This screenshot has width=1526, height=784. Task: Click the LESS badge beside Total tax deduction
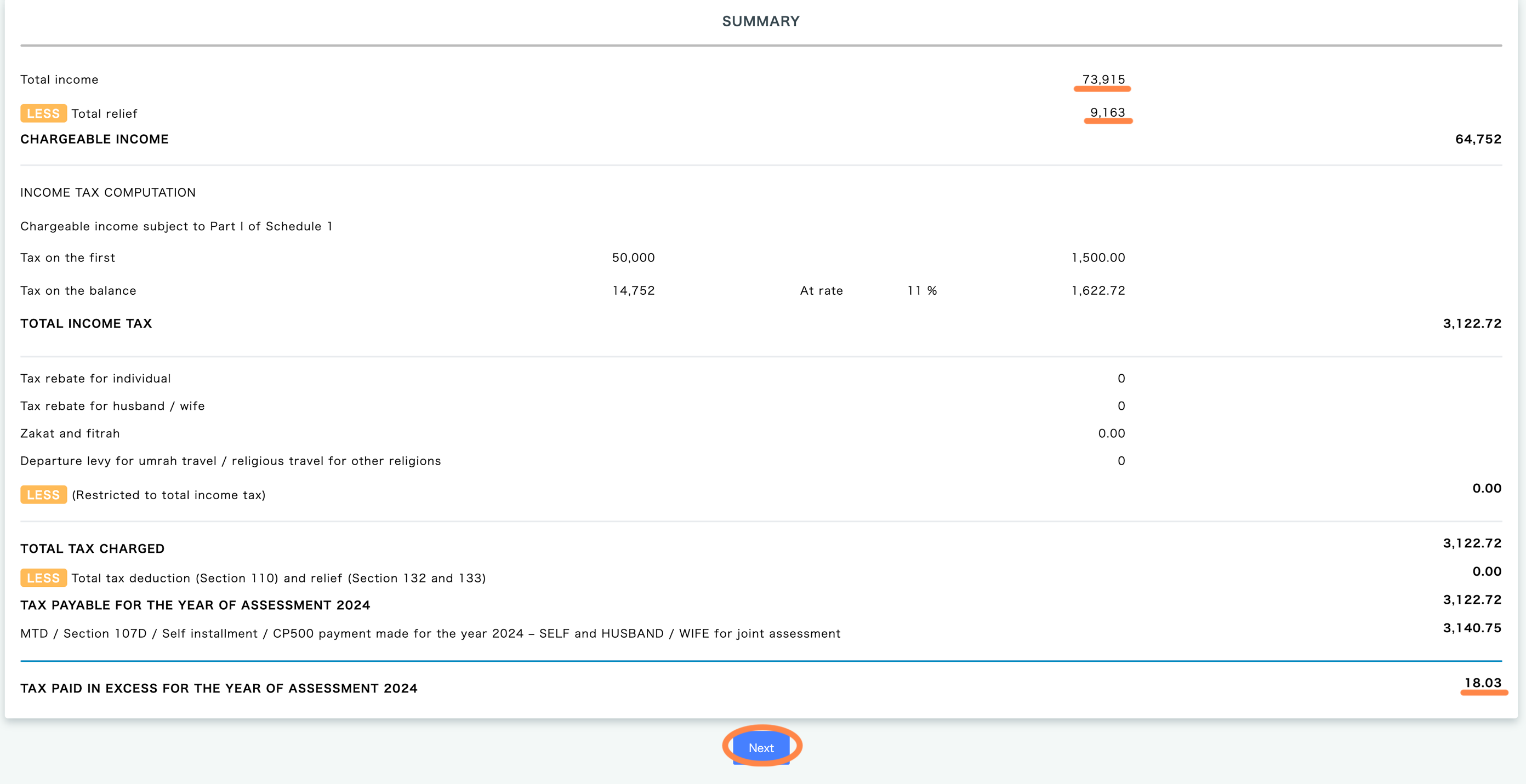pos(43,577)
